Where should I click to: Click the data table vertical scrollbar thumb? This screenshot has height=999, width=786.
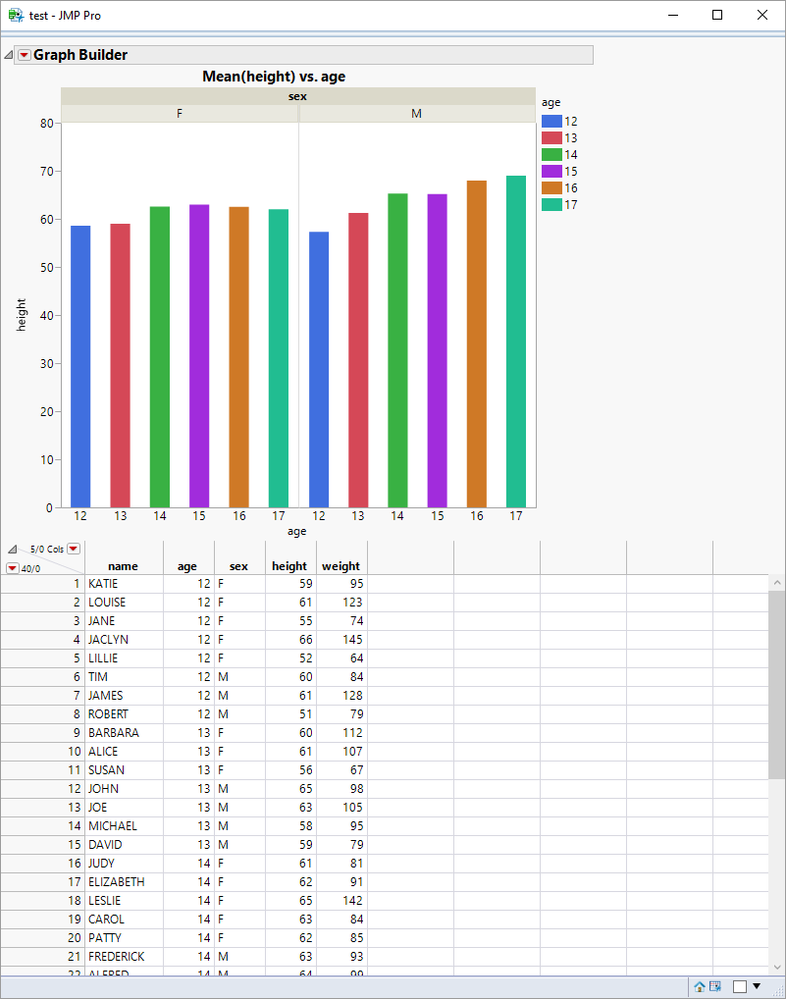pyautogui.click(x=776, y=685)
